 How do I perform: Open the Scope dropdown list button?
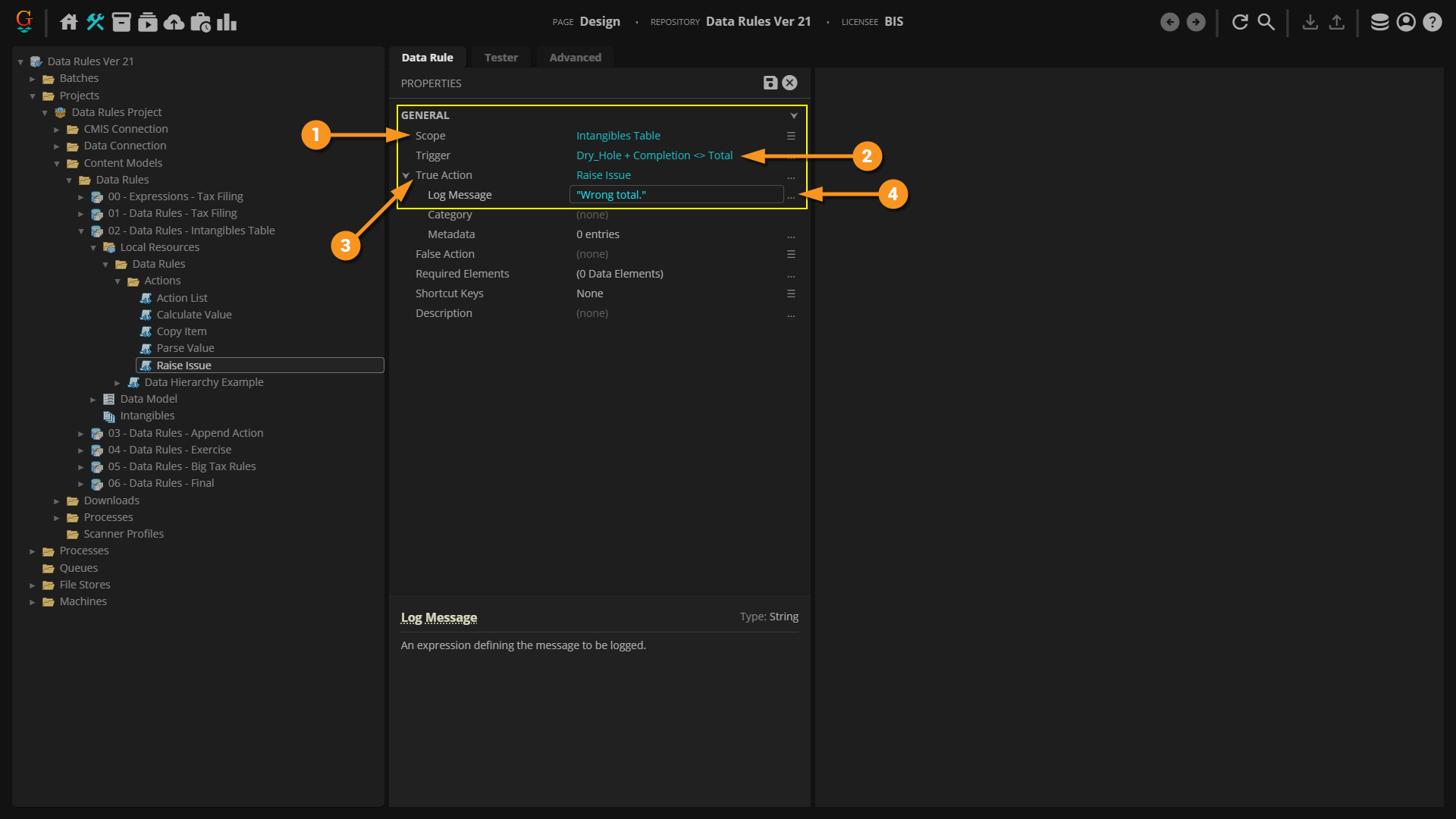(x=790, y=136)
